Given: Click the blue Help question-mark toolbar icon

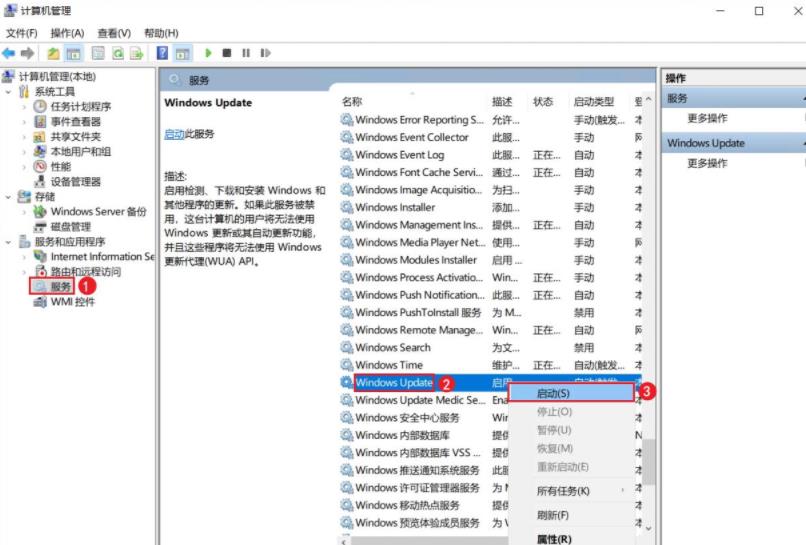Looking at the screenshot, I should tap(162, 53).
